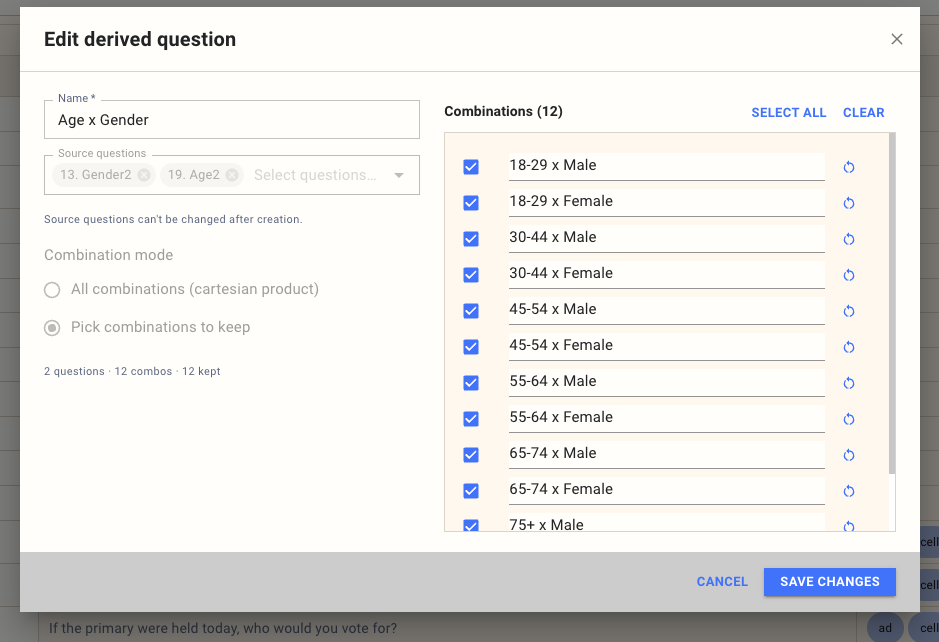Image resolution: width=939 pixels, height=642 pixels.
Task: Click '2 questions · 12 combos · 12 kept' text
Action: coord(132,371)
